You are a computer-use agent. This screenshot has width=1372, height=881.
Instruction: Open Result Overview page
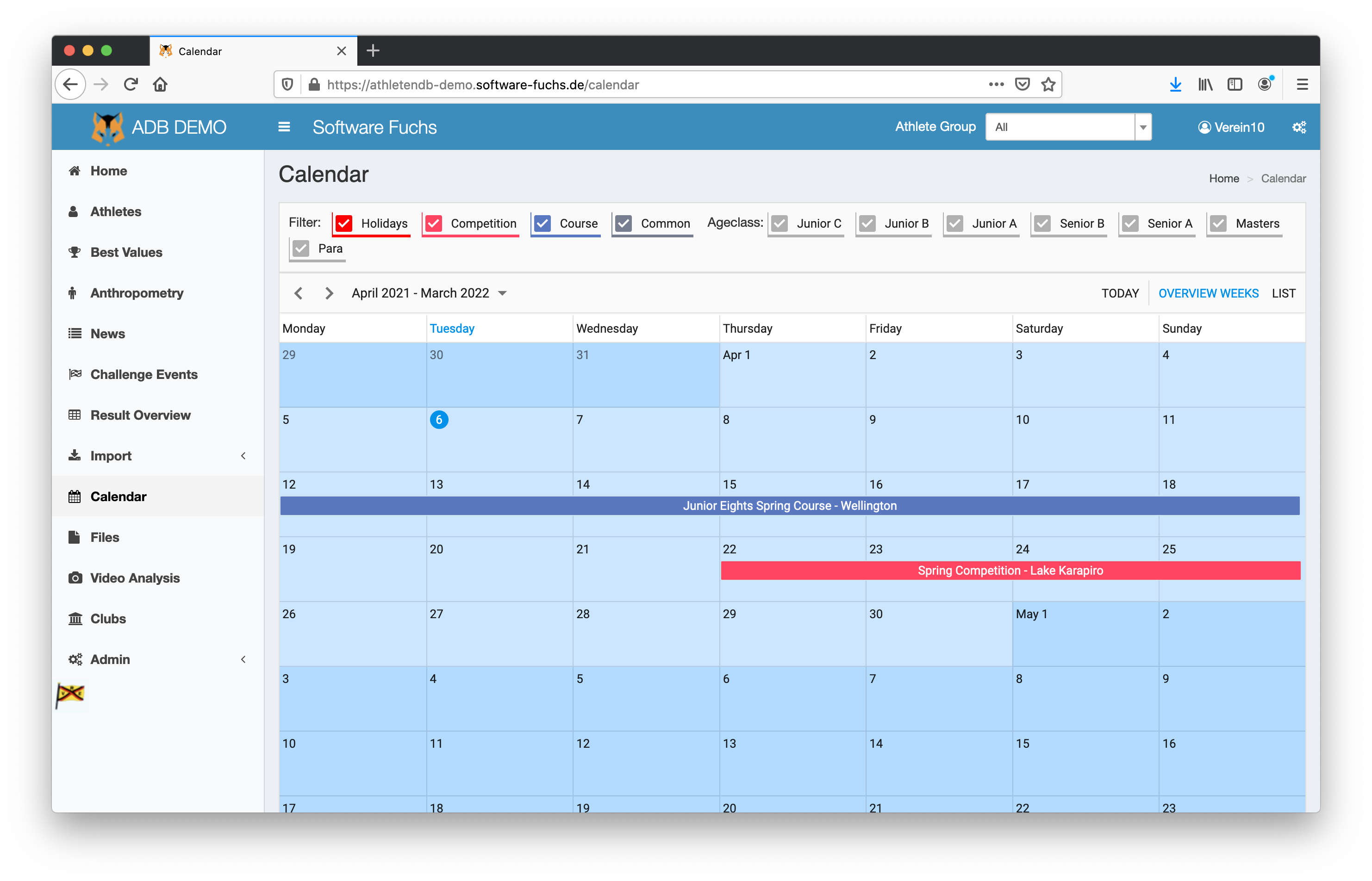pos(141,415)
